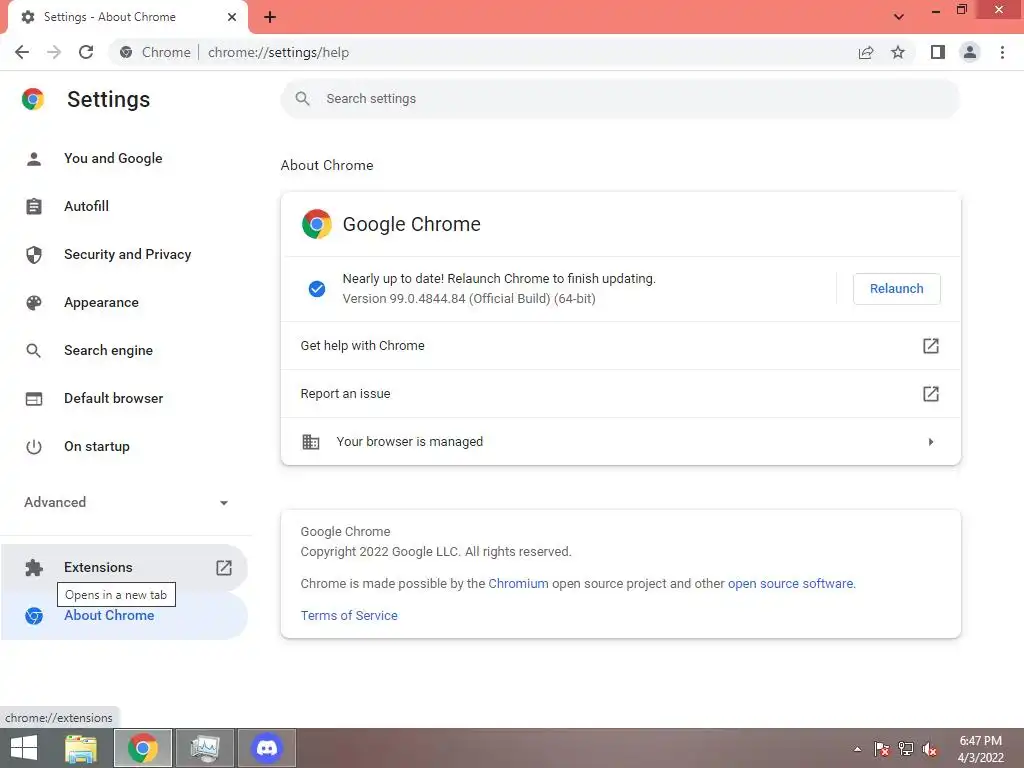The image size is (1024, 768).
Task: Select About Chrome in sidebar
Action: 124,615
